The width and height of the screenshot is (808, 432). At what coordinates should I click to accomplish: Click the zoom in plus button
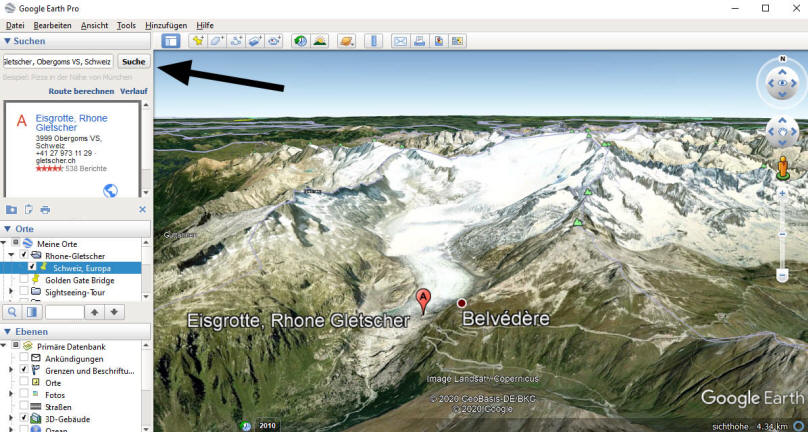tap(782, 193)
